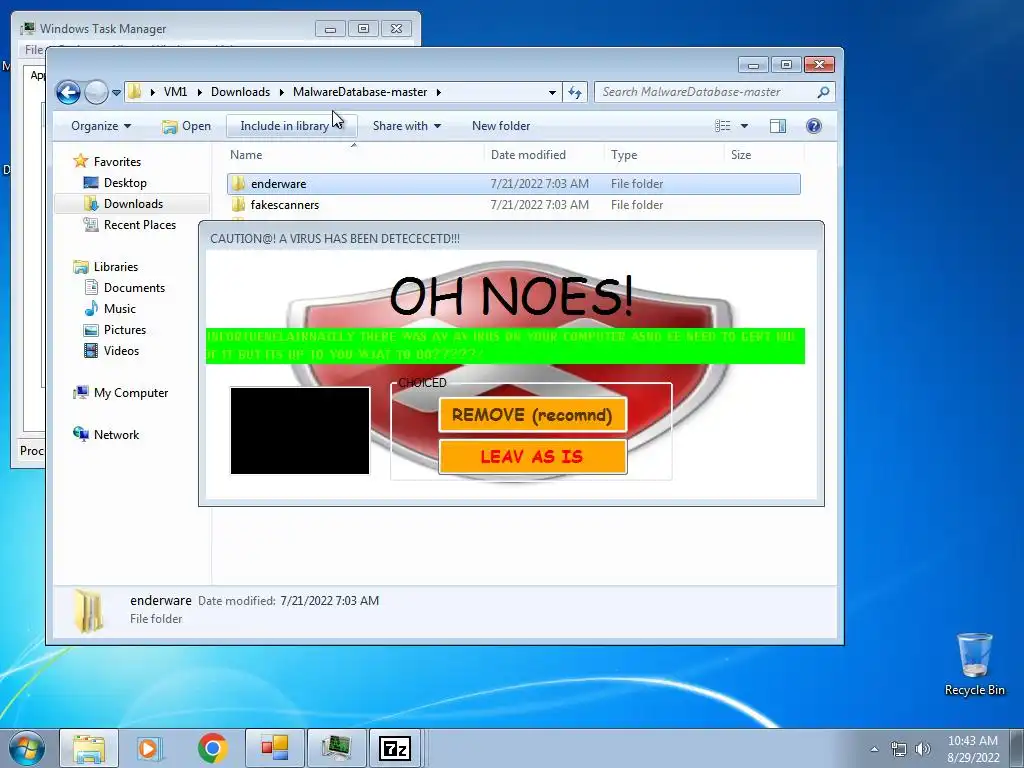1024x768 pixels.
Task: Sort by the Name column header
Action: [246, 155]
